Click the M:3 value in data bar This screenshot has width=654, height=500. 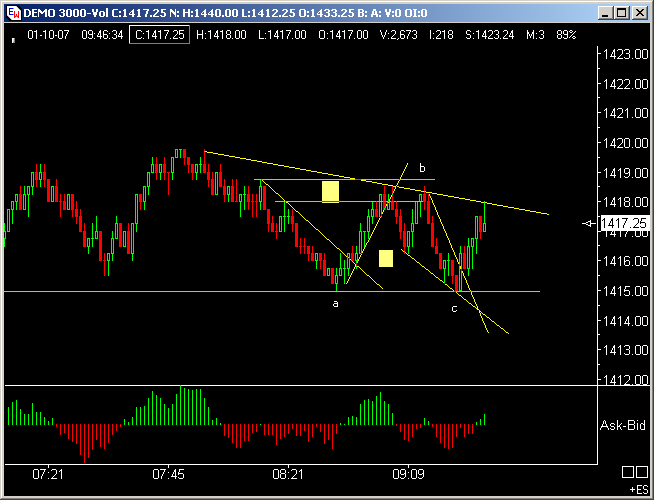coord(535,35)
